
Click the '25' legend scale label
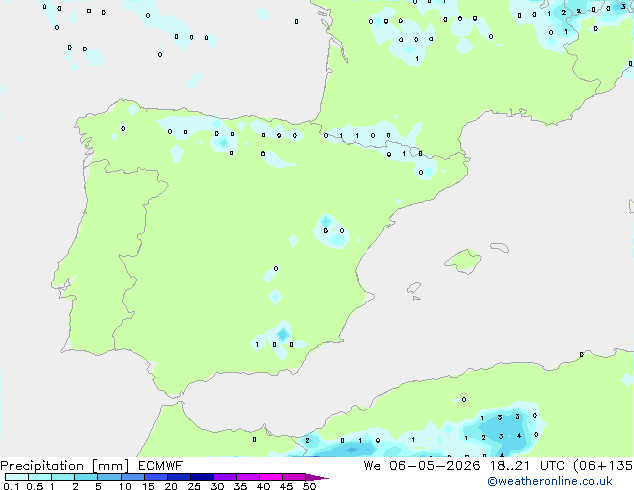194,486
